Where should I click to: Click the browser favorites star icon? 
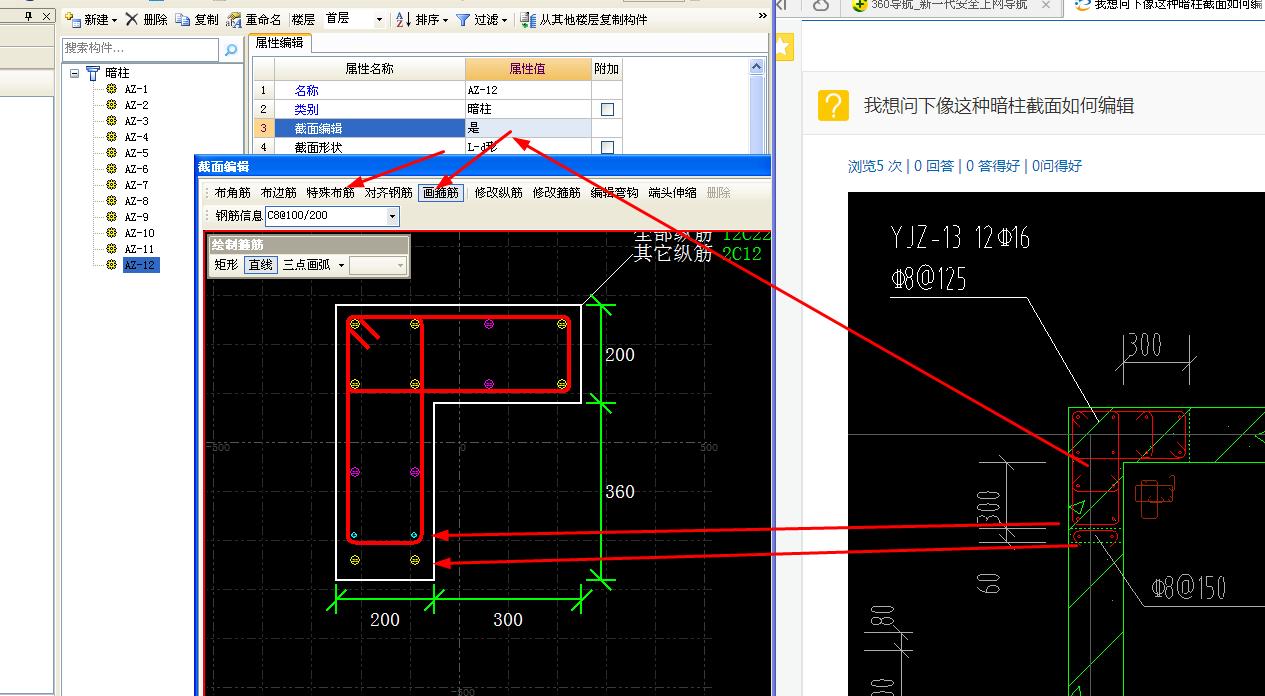pos(783,47)
